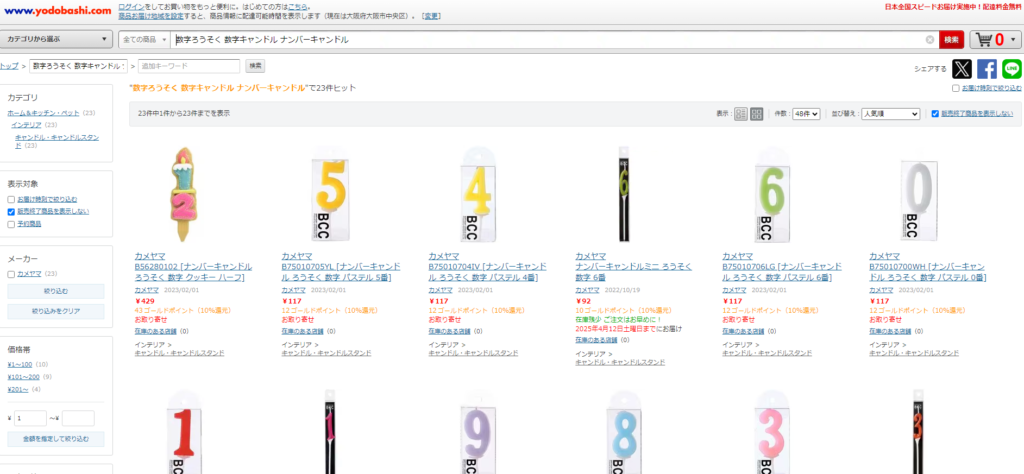Screen dimensions: 1024x474
Task: Open the pink number 3 candle thumbnail
Action: [x=772, y=432]
